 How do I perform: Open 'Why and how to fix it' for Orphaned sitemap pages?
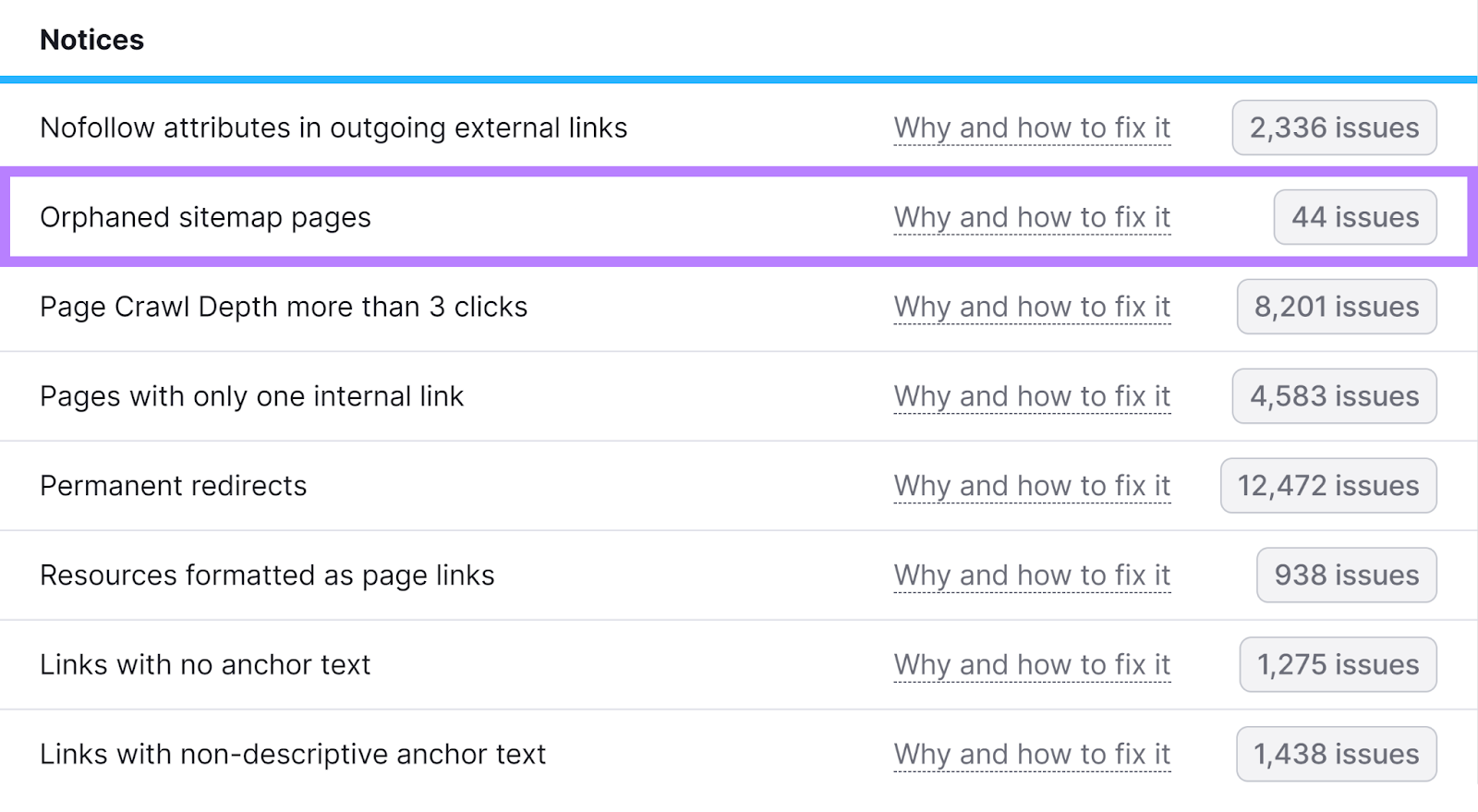1032,217
